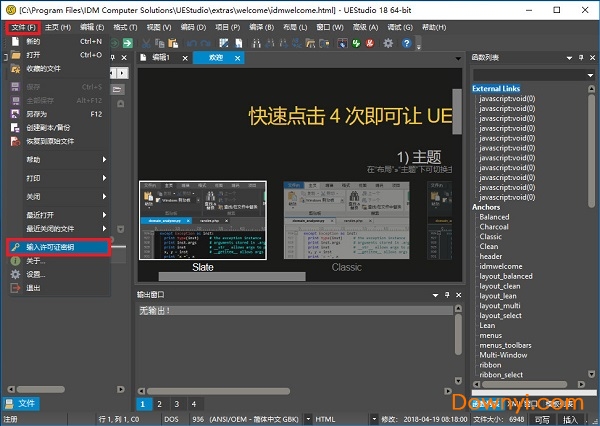Select 输入许可证密钥 in the File menu

coord(59,247)
